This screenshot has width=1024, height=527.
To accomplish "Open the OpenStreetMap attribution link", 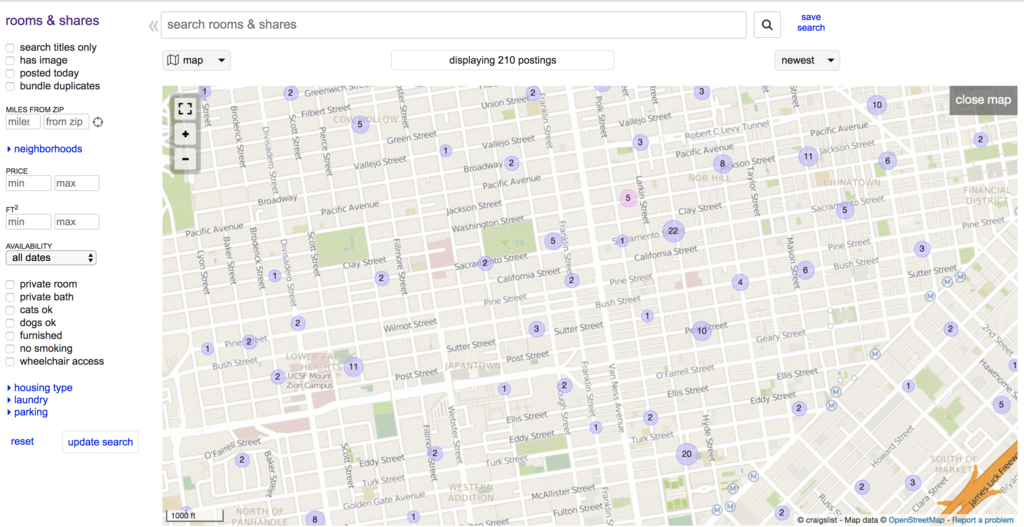I will (918, 520).
